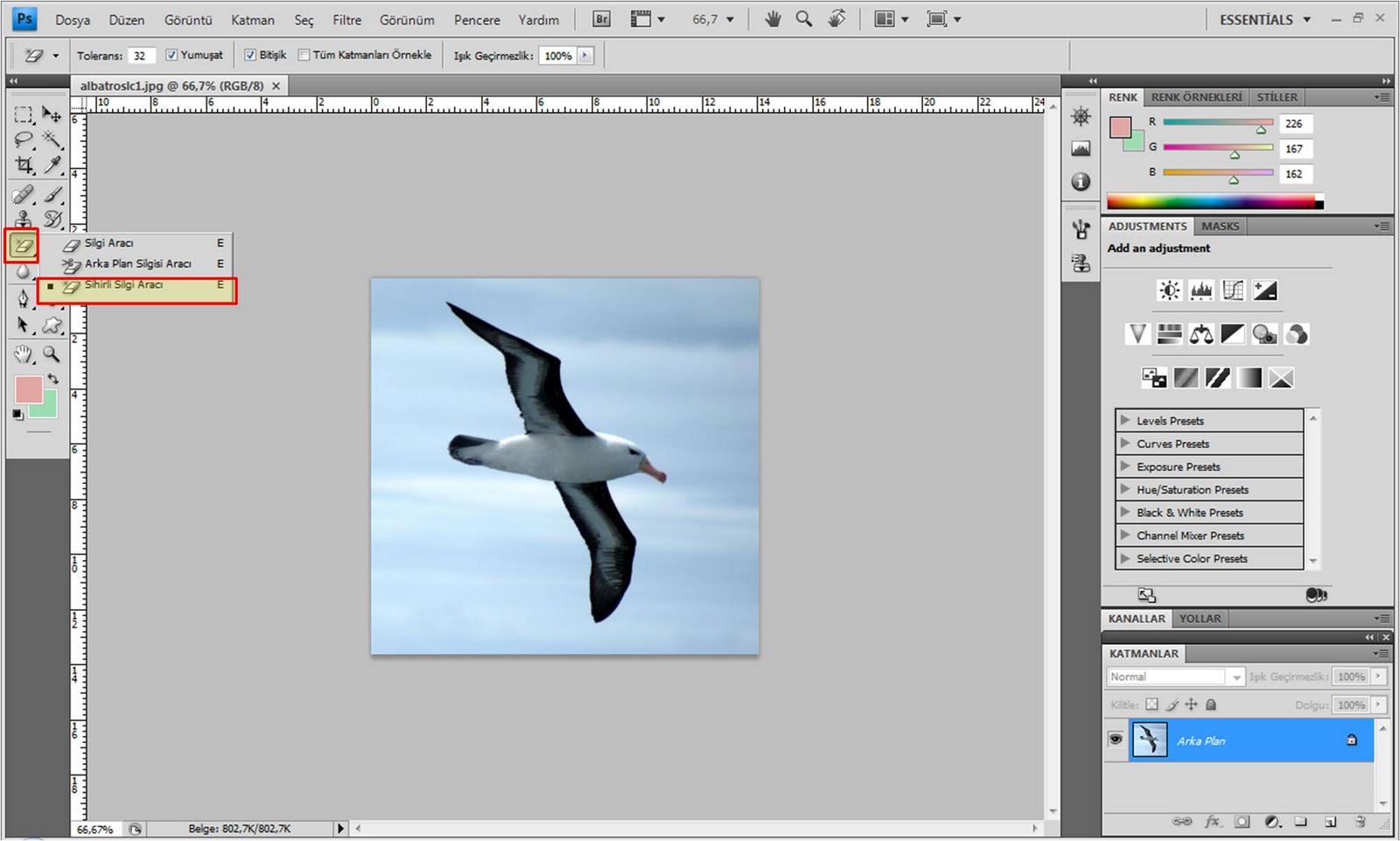
Task: Open the Filtre menu
Action: [346, 19]
